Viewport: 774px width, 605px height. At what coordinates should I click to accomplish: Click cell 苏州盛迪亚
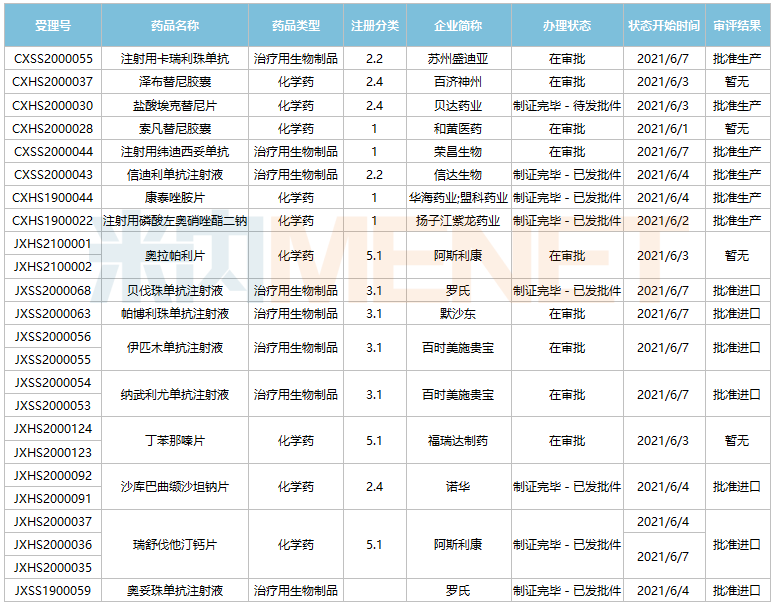(458, 59)
